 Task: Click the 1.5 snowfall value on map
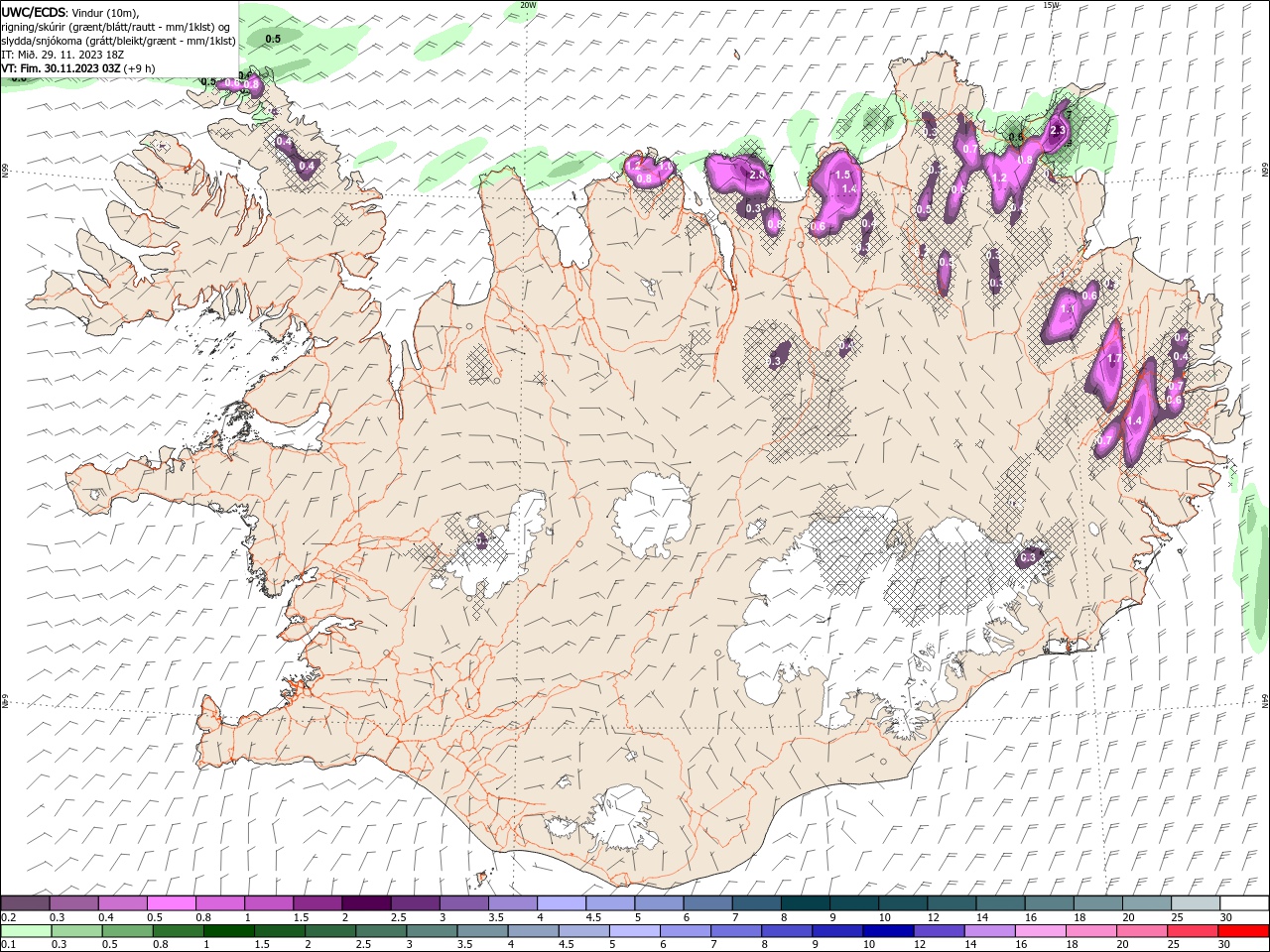(841, 174)
